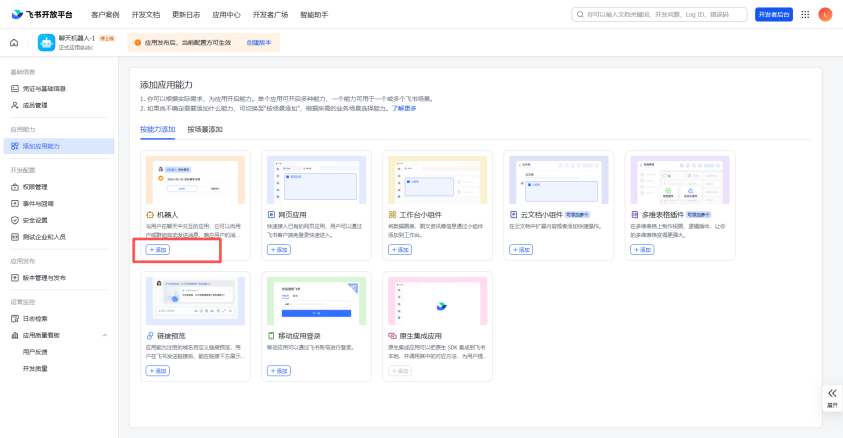Open 安全设置 in the sidebar

click(35, 220)
